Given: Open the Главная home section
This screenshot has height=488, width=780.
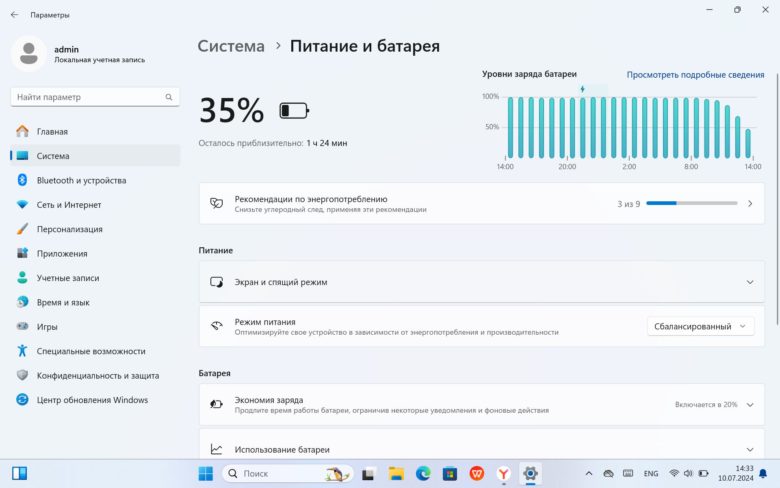Looking at the screenshot, I should coord(95,131).
